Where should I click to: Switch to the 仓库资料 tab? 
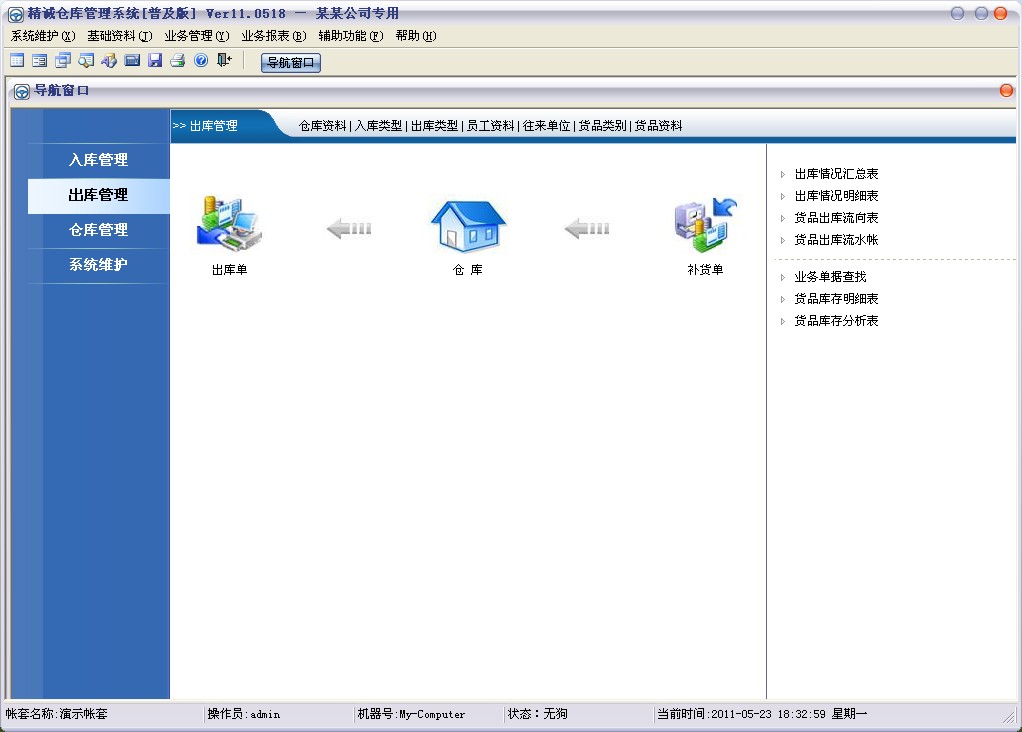(321, 126)
